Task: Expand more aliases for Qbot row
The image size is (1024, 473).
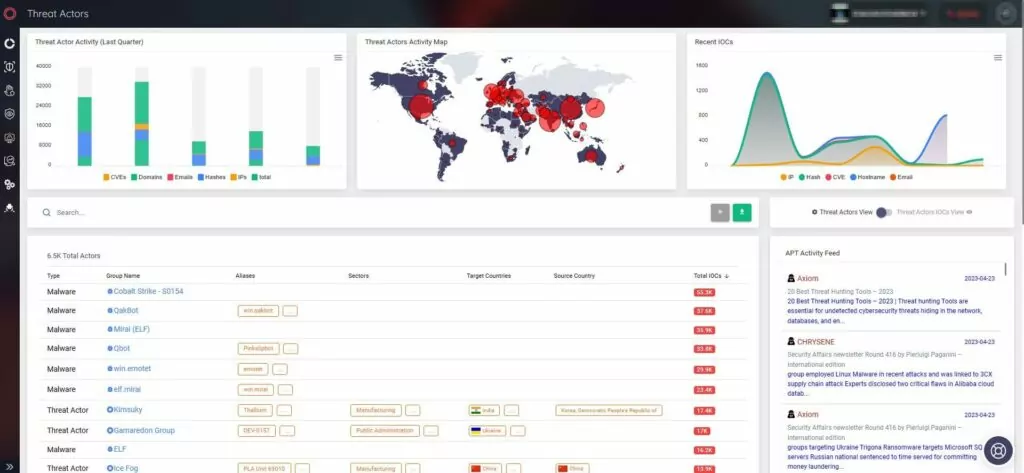Action: point(291,349)
